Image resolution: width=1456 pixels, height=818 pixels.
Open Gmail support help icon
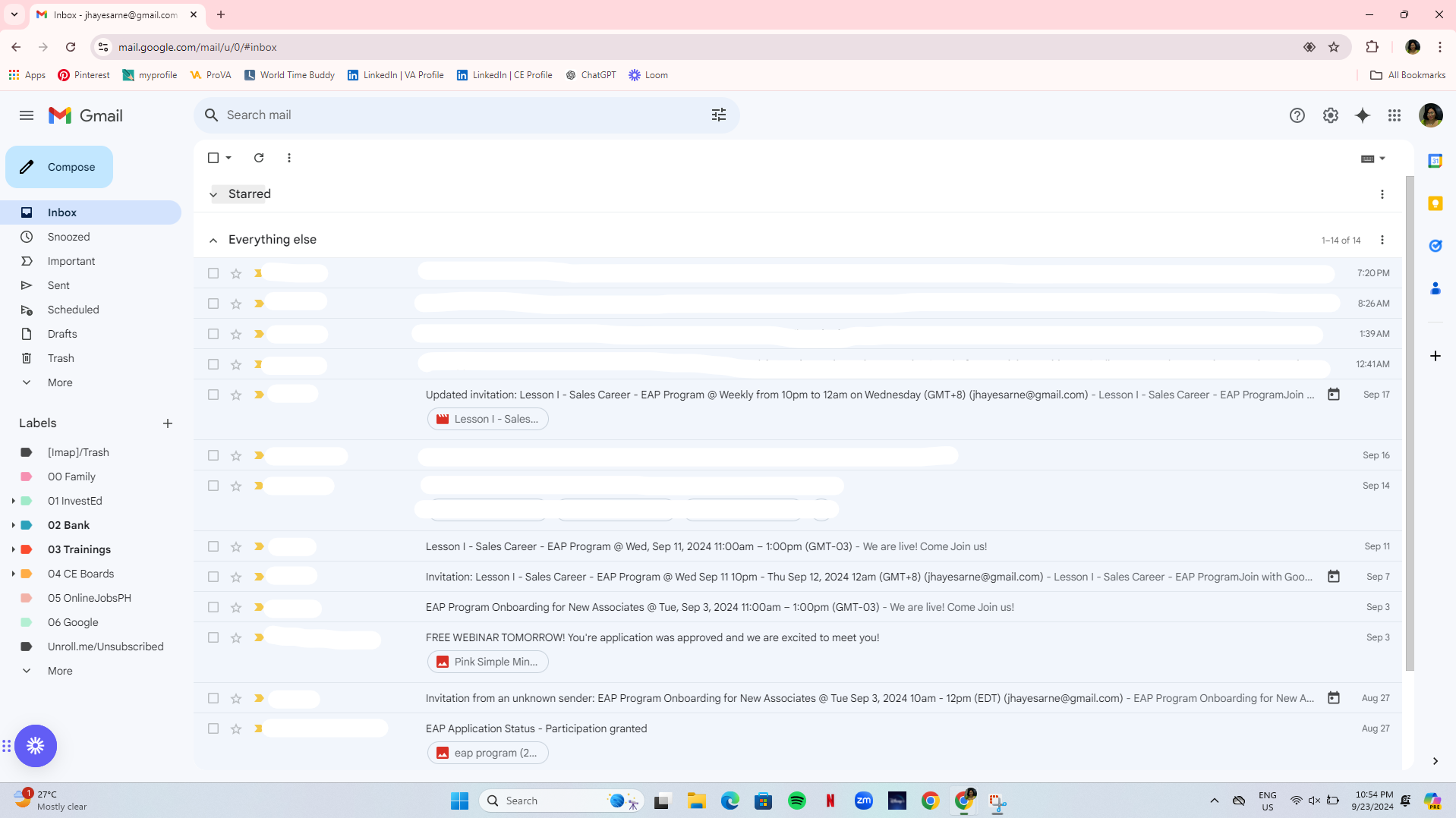pos(1297,115)
